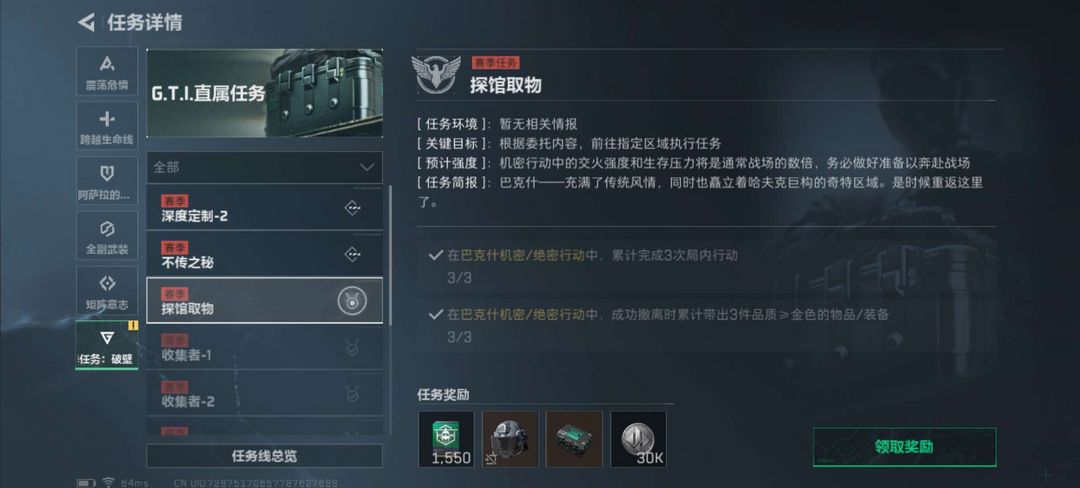1080x488 pixels.
Task: Toggle the status icon on 收集者-2
Action: tap(352, 394)
